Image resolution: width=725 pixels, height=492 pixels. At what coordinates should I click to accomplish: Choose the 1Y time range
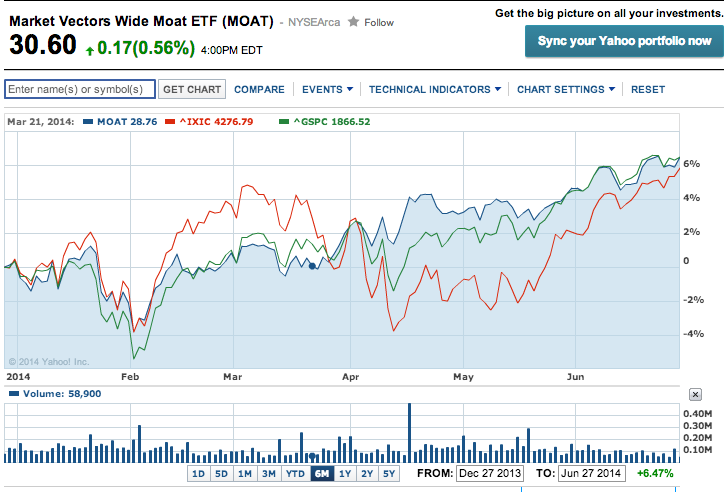pyautogui.click(x=345, y=474)
